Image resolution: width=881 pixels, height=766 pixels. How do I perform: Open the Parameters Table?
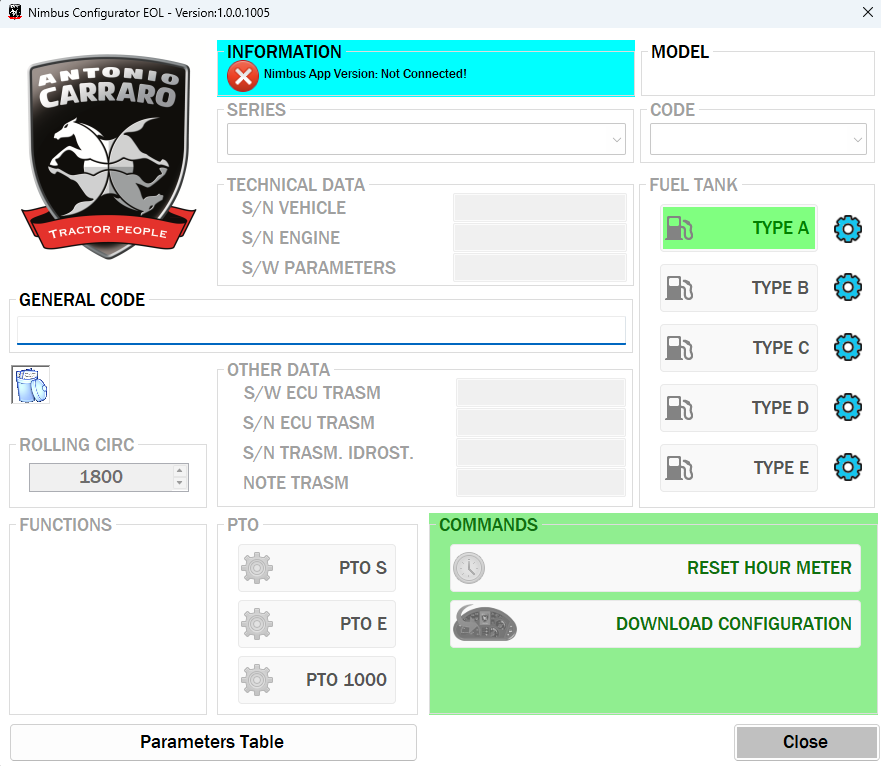213,742
